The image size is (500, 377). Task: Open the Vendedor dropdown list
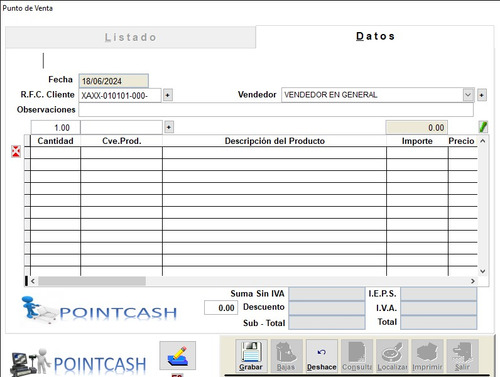pyautogui.click(x=468, y=95)
